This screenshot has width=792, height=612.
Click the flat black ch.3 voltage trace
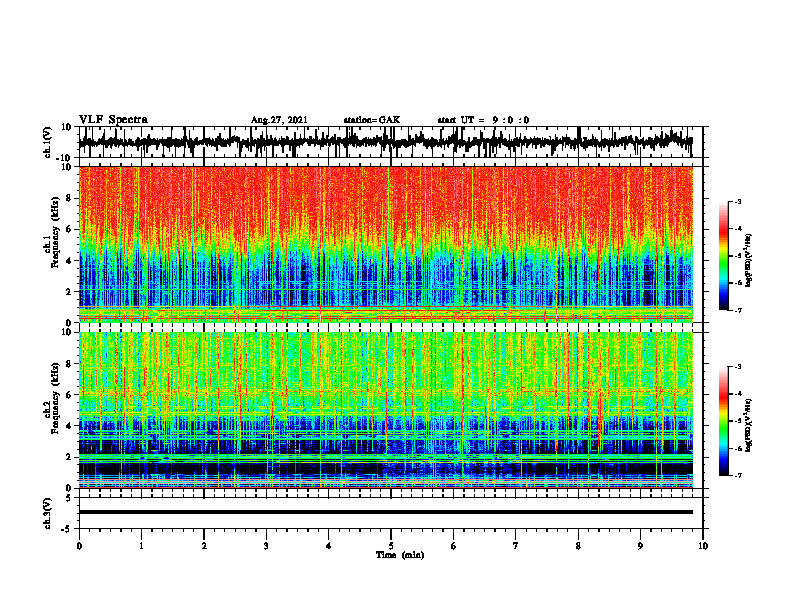tap(385, 512)
